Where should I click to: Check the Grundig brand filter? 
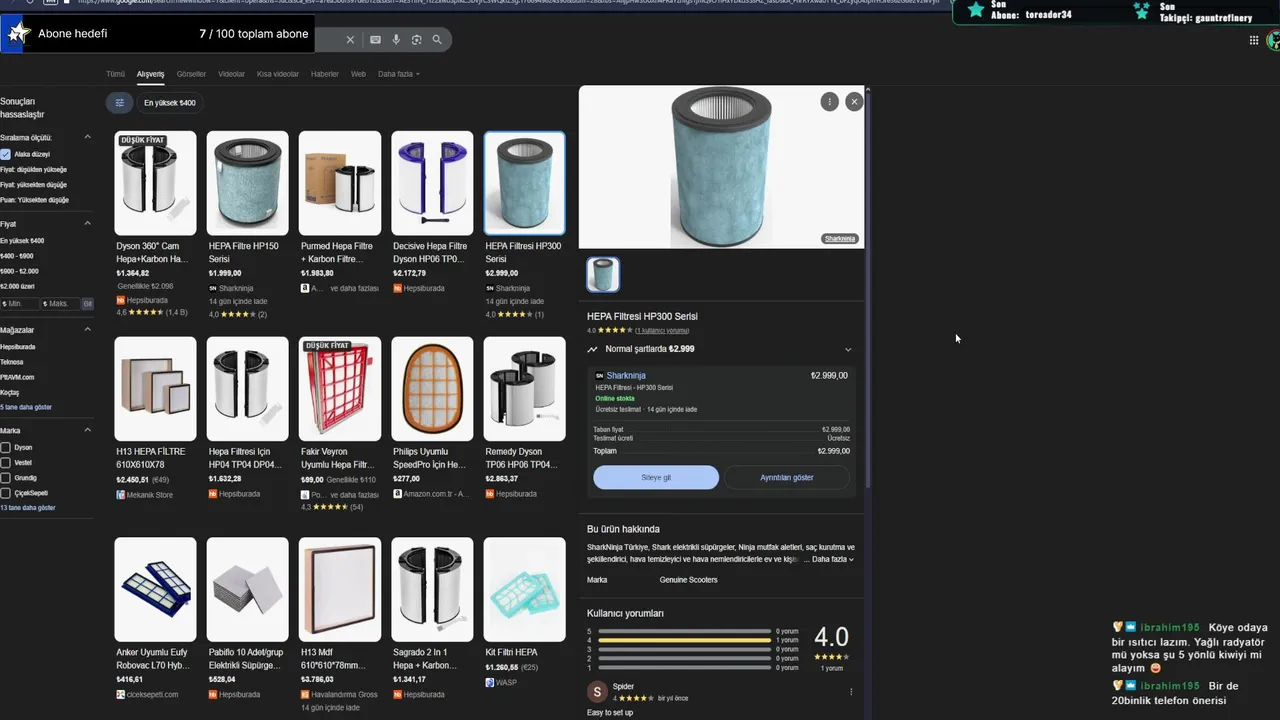pyautogui.click(x=6, y=477)
